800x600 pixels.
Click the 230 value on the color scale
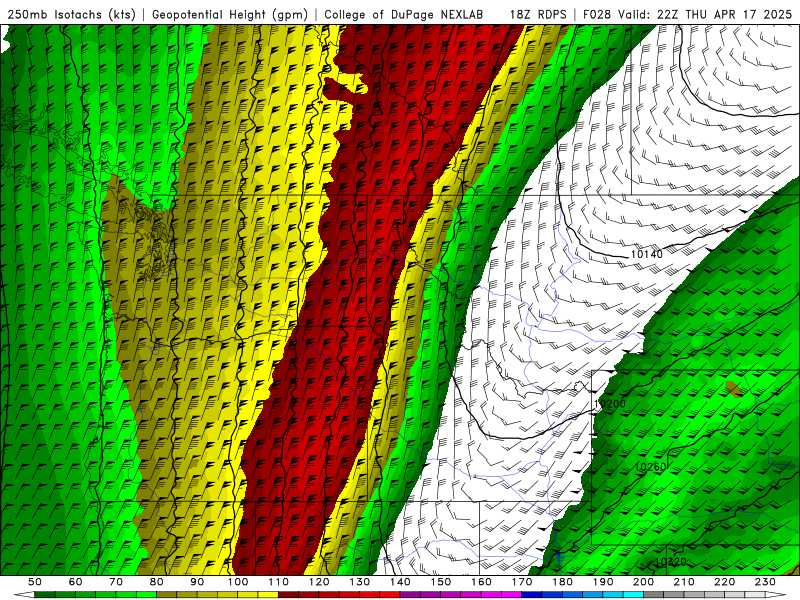[765, 582]
